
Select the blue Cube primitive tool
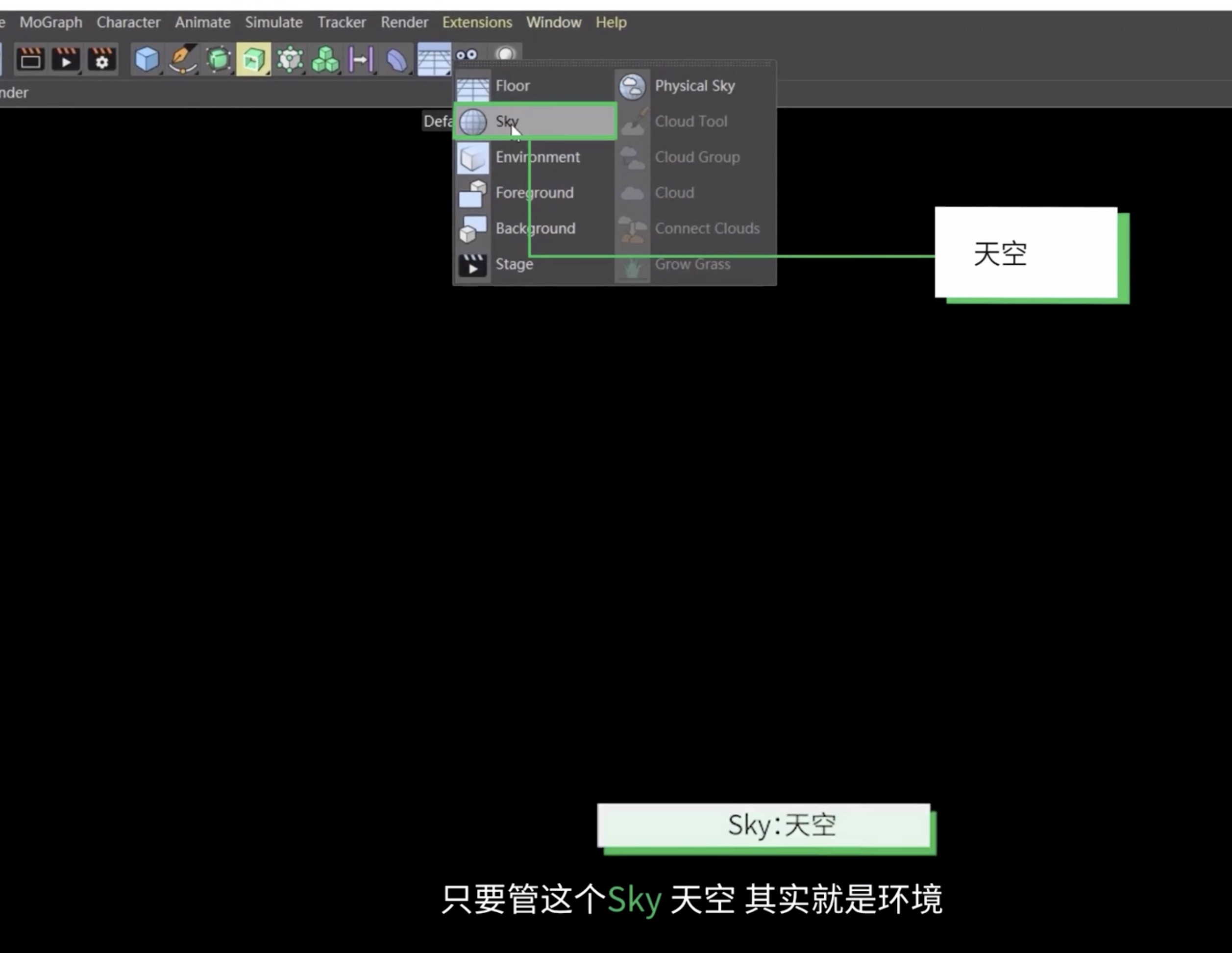pyautogui.click(x=147, y=59)
